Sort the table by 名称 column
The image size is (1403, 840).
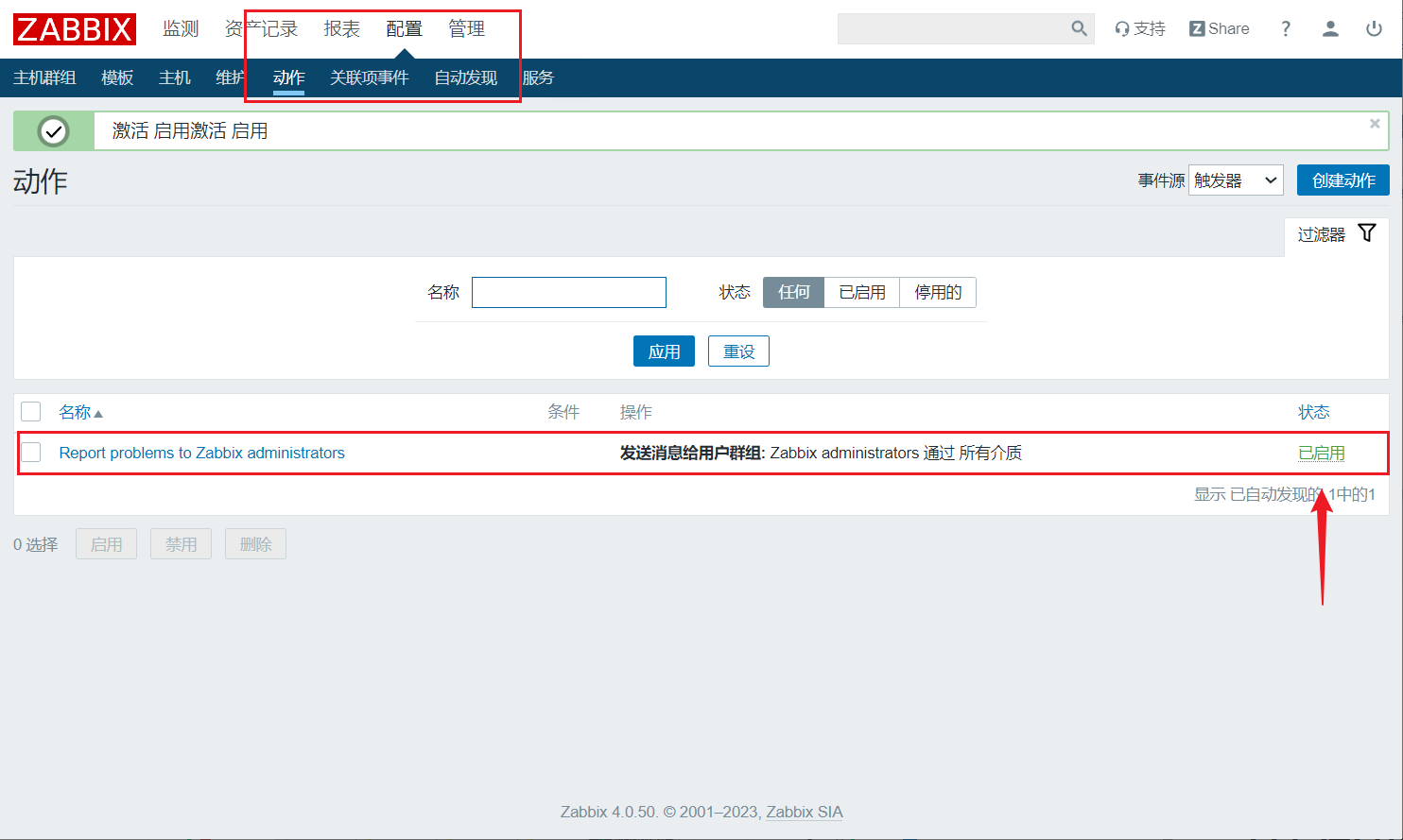point(75,412)
